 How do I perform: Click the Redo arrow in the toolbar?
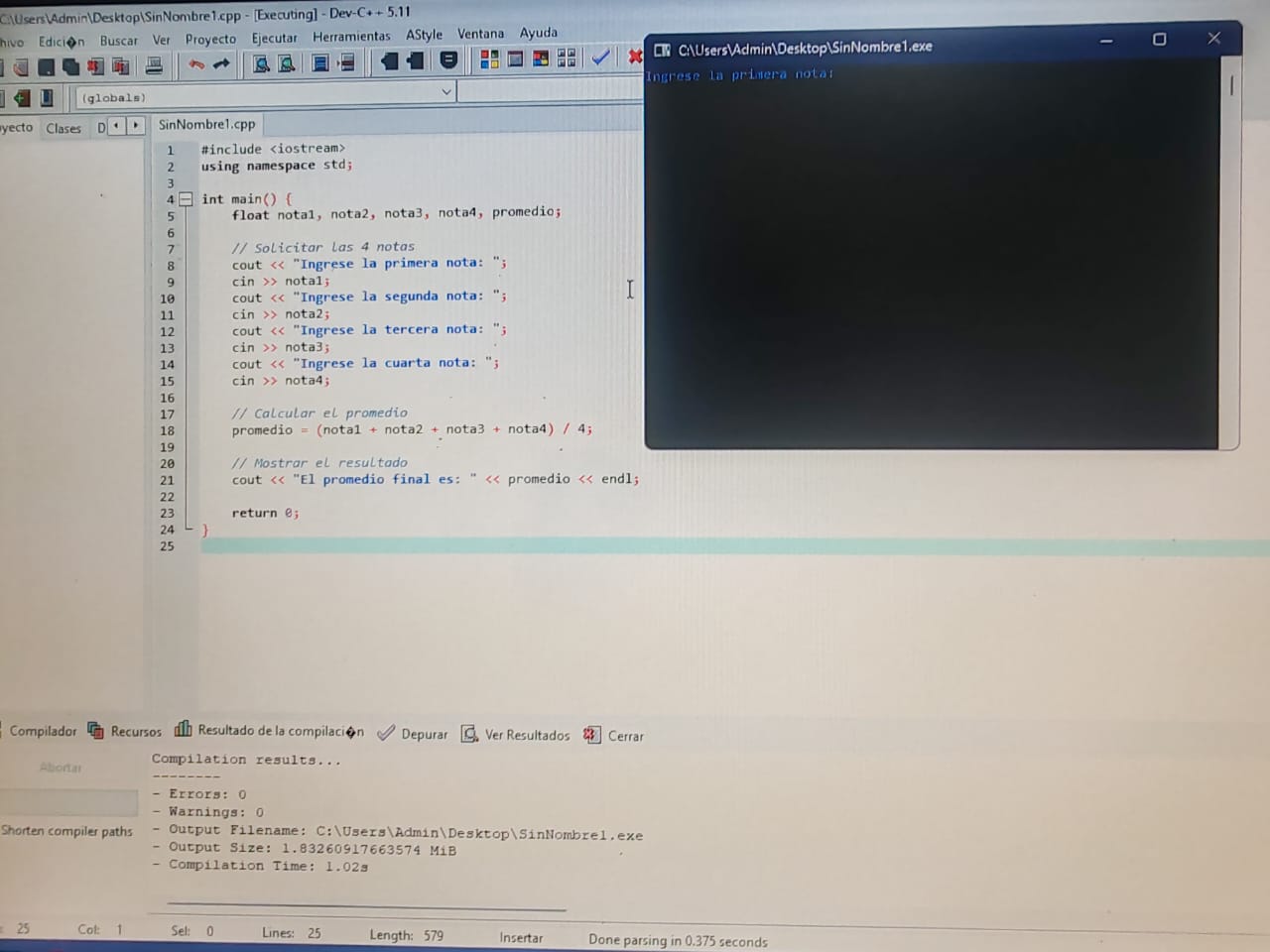[221, 65]
